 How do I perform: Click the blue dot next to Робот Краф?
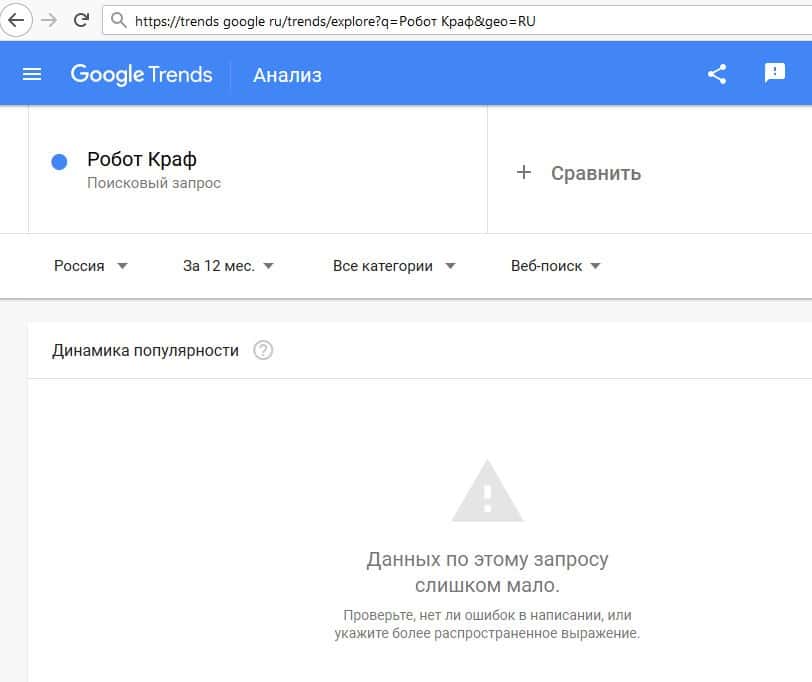(59, 162)
